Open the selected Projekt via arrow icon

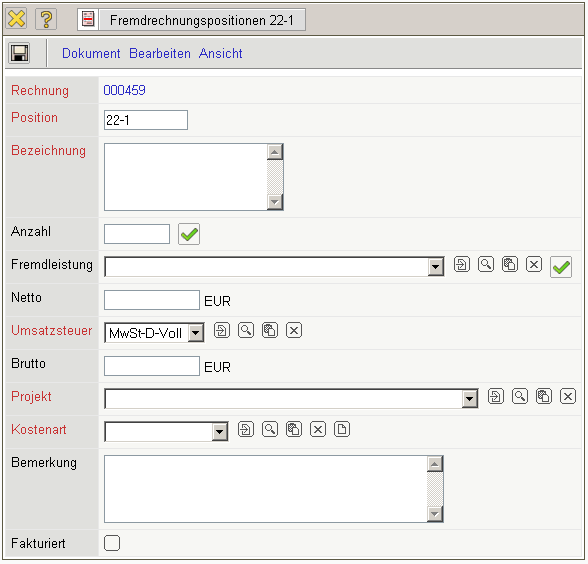pyautogui.click(x=496, y=396)
